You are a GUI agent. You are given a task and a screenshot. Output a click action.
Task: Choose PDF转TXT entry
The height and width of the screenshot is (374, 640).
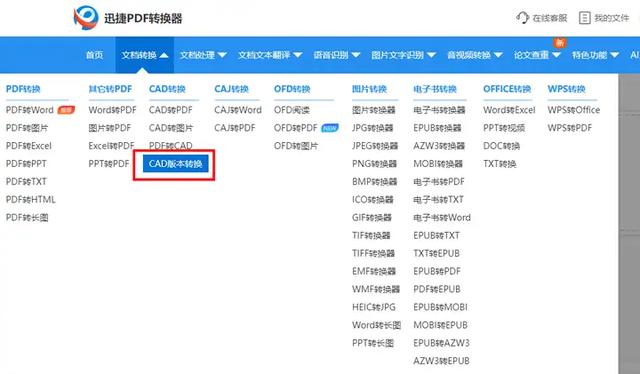pyautogui.click(x=26, y=182)
